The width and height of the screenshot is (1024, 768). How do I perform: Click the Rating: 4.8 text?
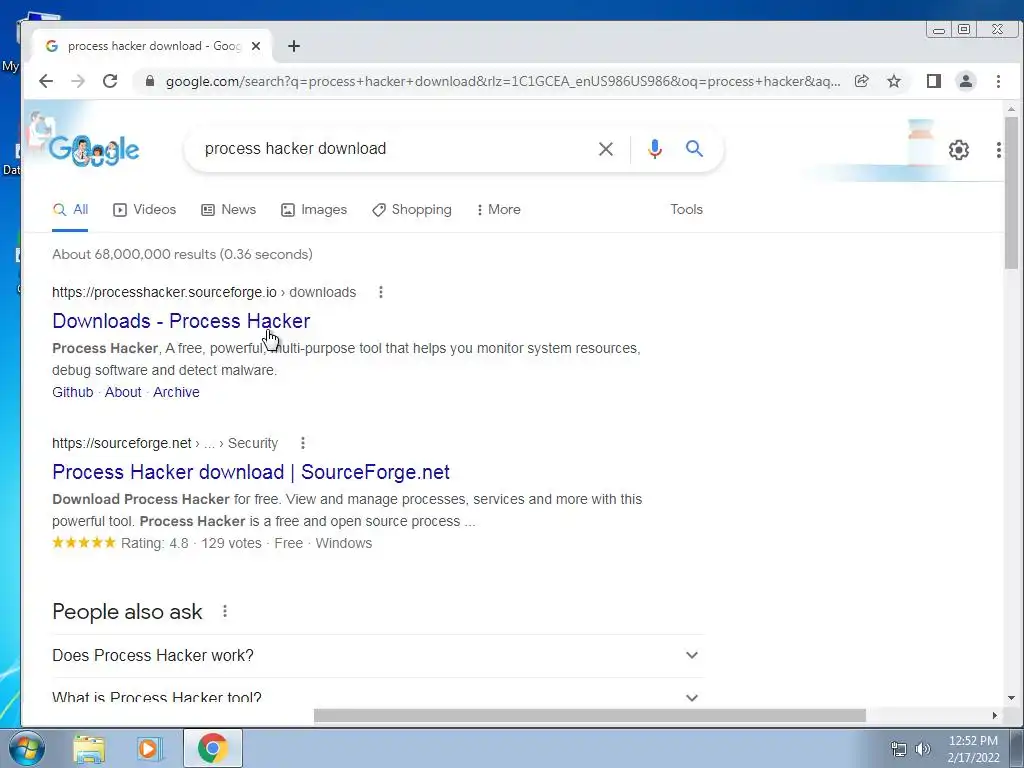[155, 543]
